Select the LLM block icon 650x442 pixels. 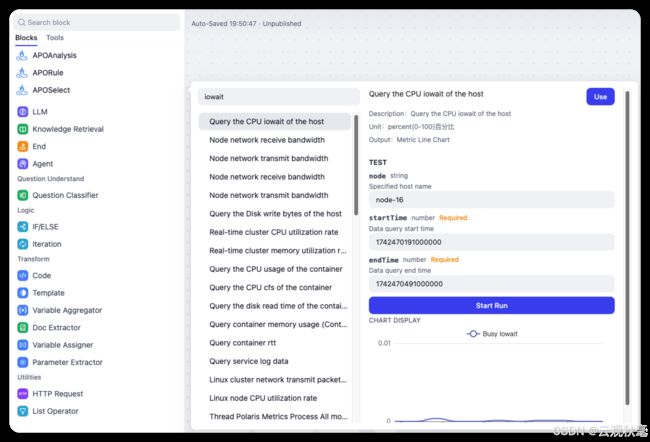coord(23,112)
